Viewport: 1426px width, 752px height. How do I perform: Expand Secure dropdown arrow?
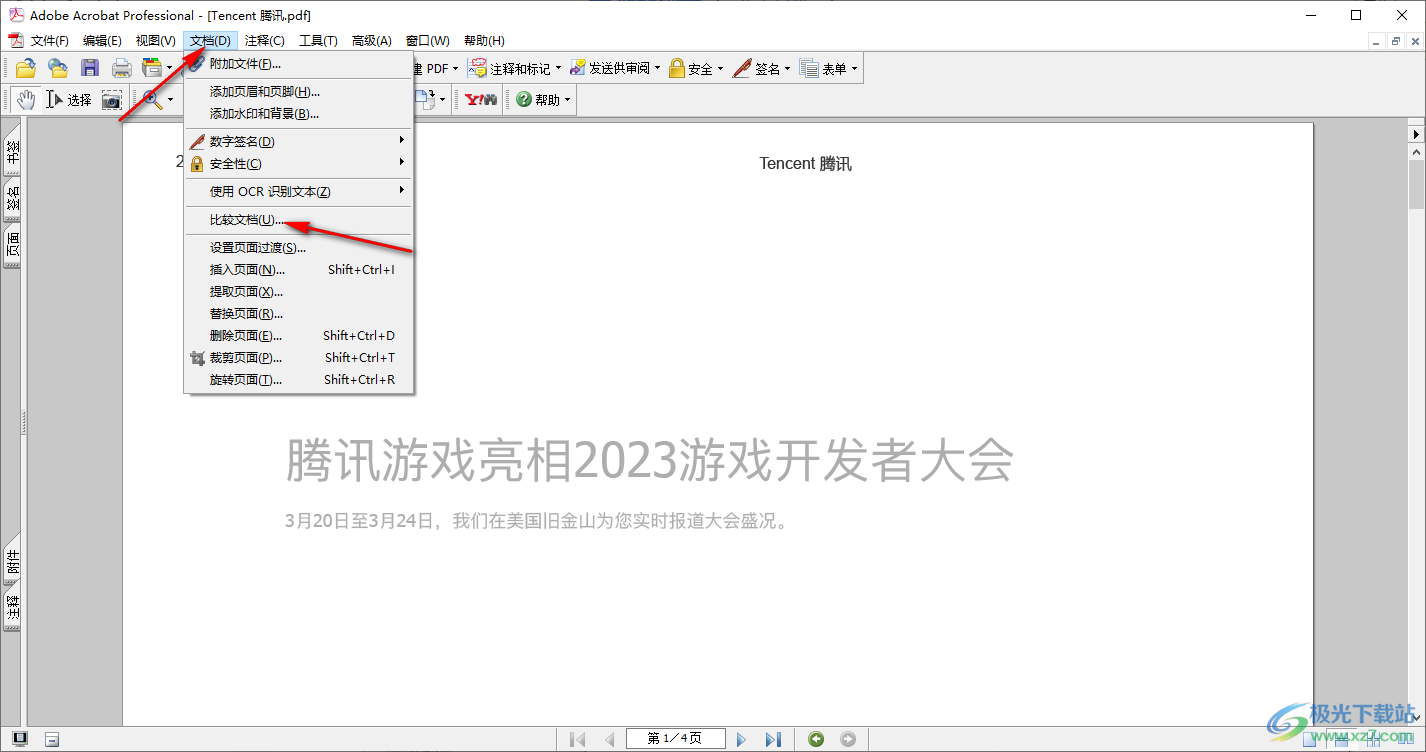pyautogui.click(x=720, y=69)
